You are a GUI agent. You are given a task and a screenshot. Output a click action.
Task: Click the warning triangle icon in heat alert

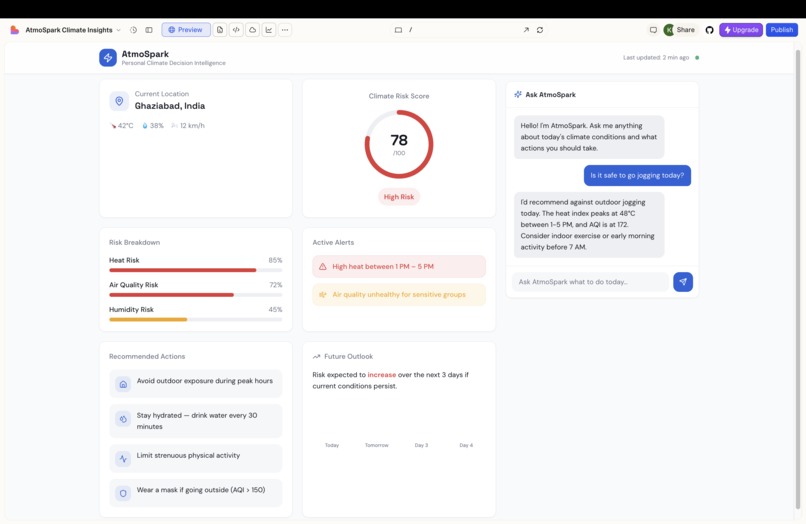(323, 266)
